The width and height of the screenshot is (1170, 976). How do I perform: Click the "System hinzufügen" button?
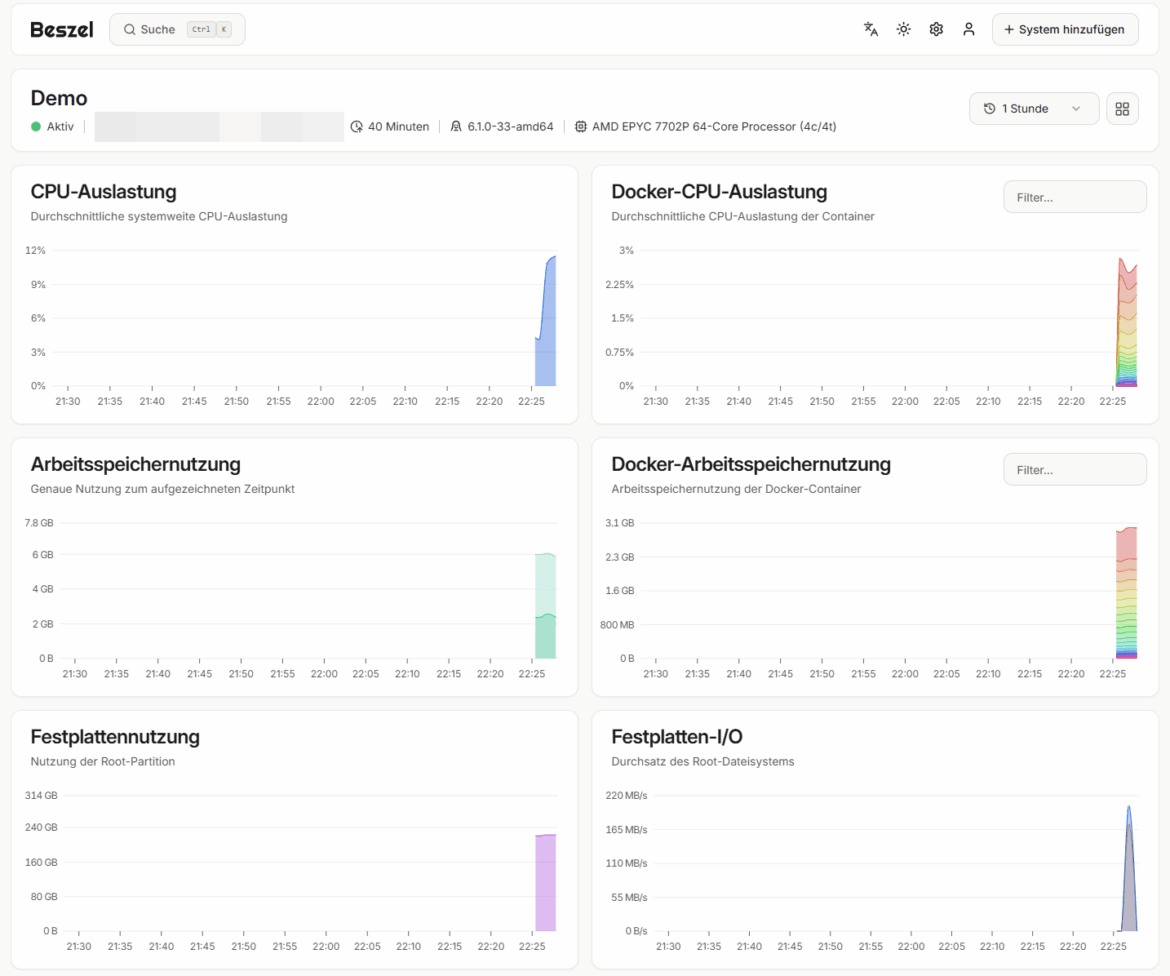1065,29
